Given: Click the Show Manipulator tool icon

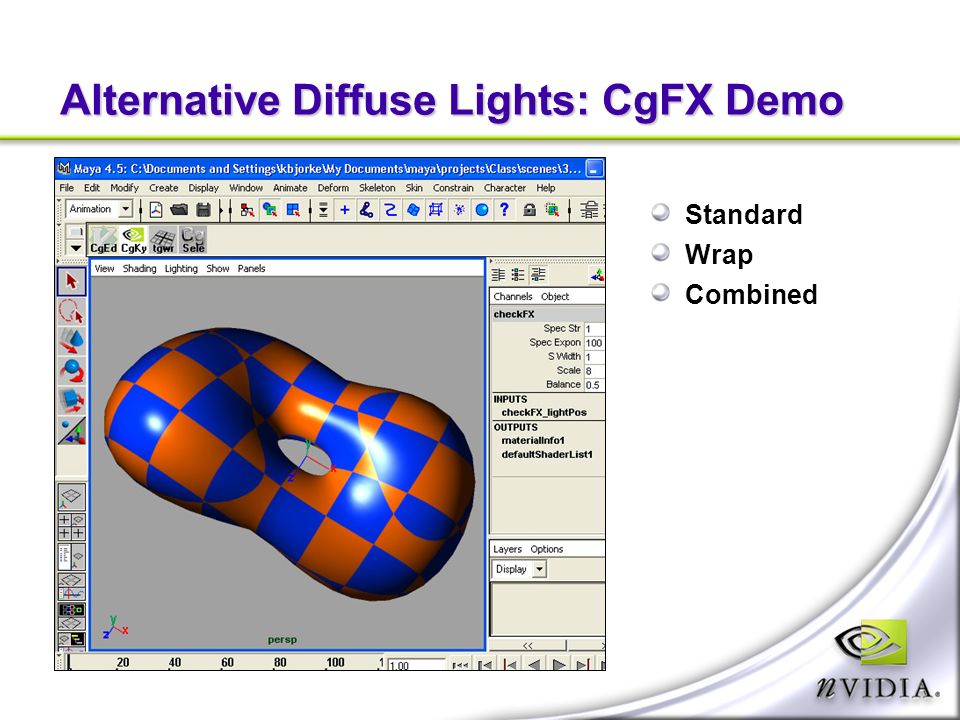Looking at the screenshot, I should point(72,430).
